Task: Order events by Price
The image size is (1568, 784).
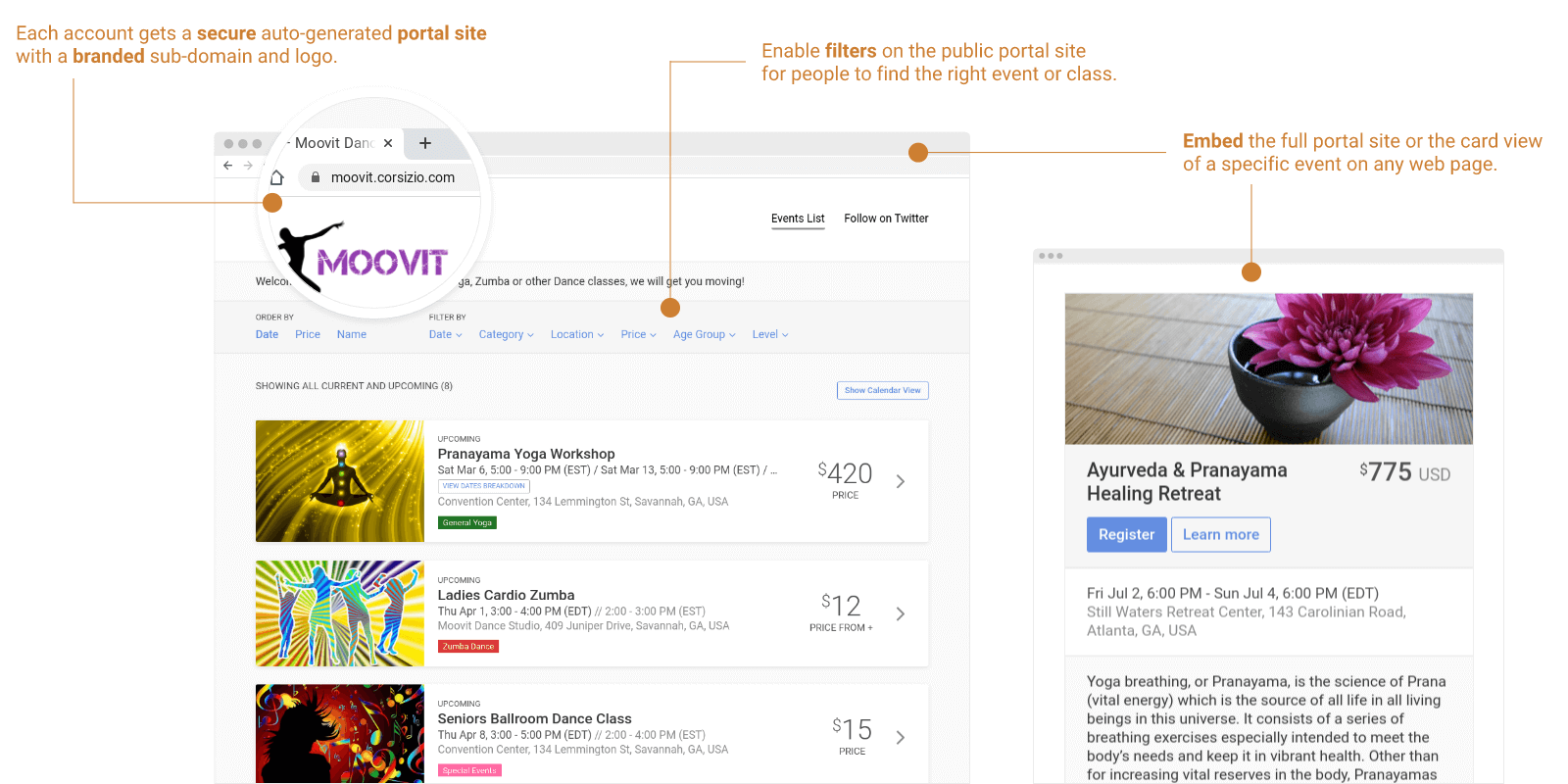Action: (308, 334)
